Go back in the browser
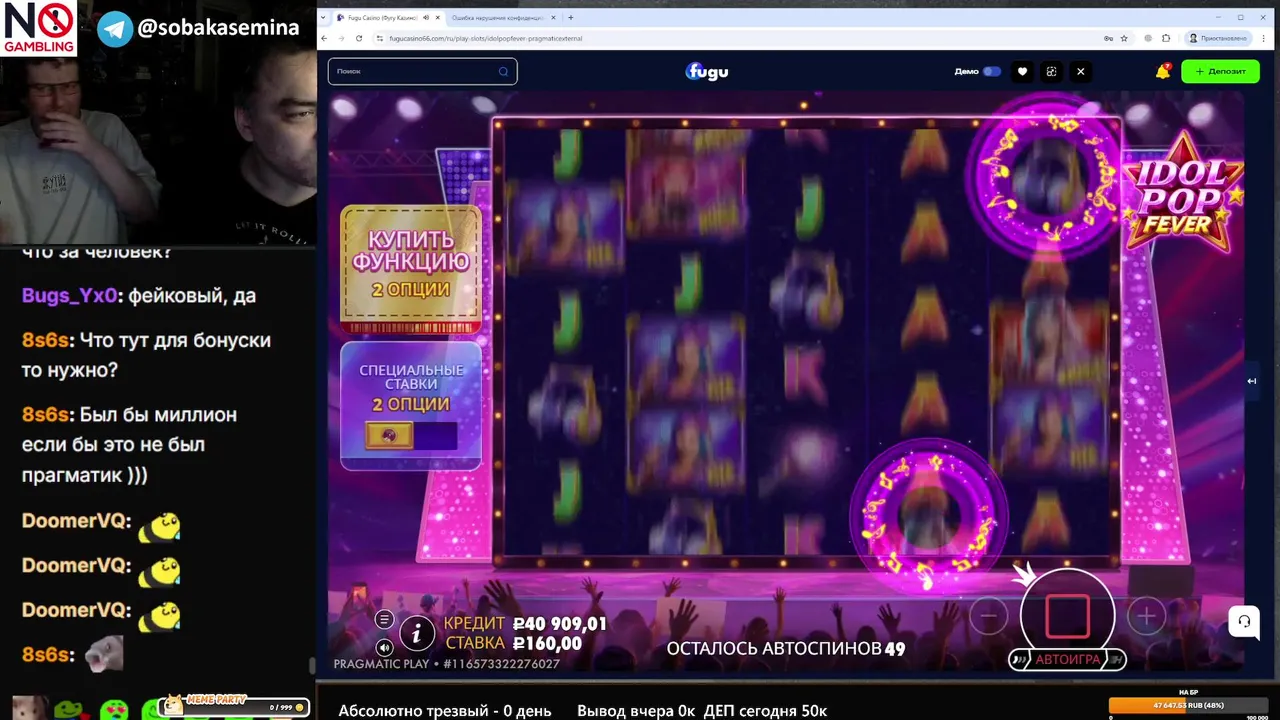 point(324,38)
